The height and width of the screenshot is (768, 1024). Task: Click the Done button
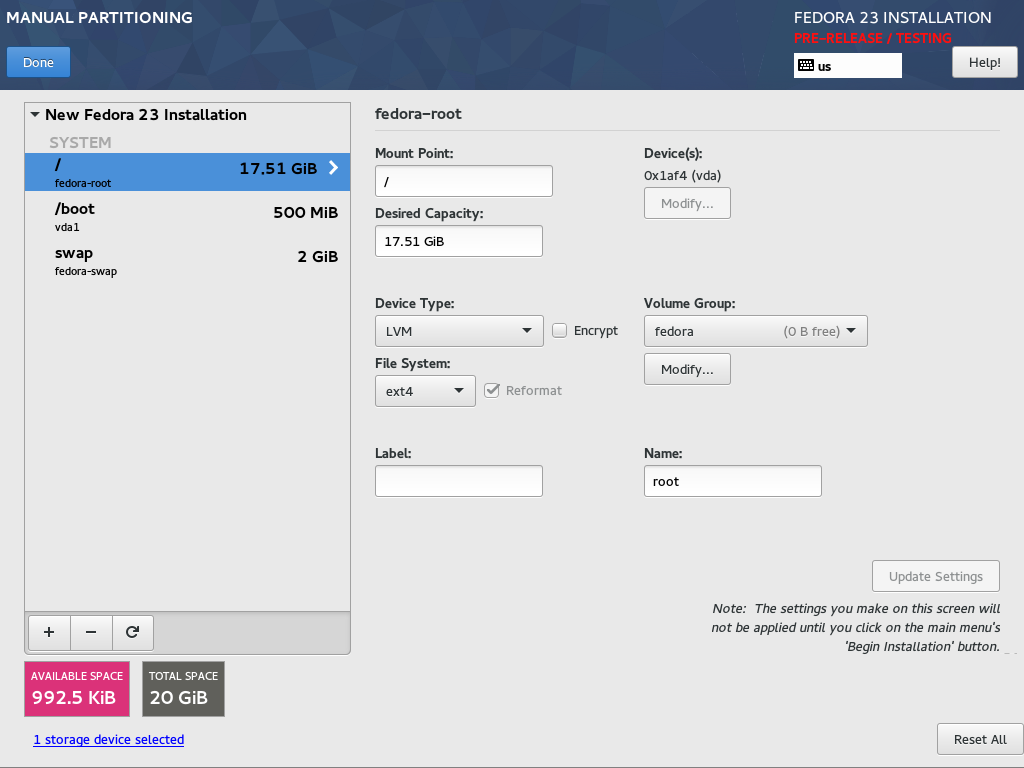[39, 63]
